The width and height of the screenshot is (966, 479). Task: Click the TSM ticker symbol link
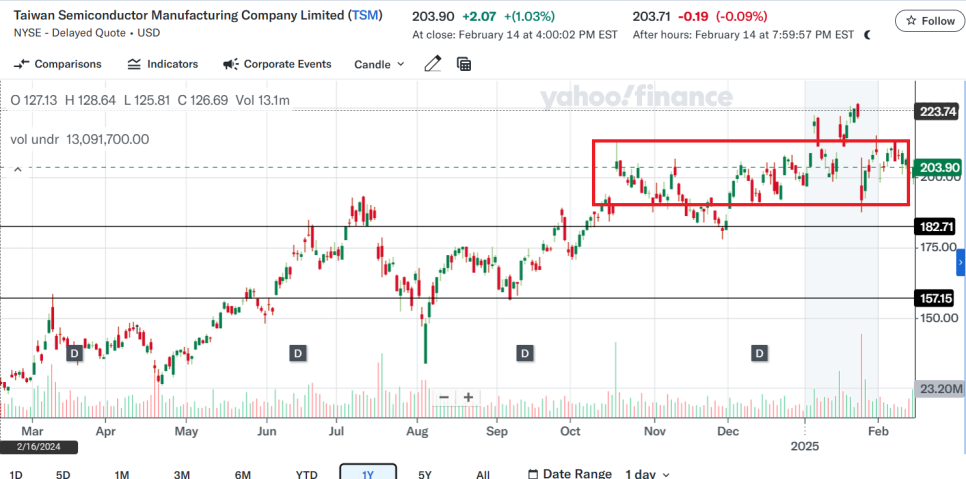pyautogui.click(x=364, y=15)
